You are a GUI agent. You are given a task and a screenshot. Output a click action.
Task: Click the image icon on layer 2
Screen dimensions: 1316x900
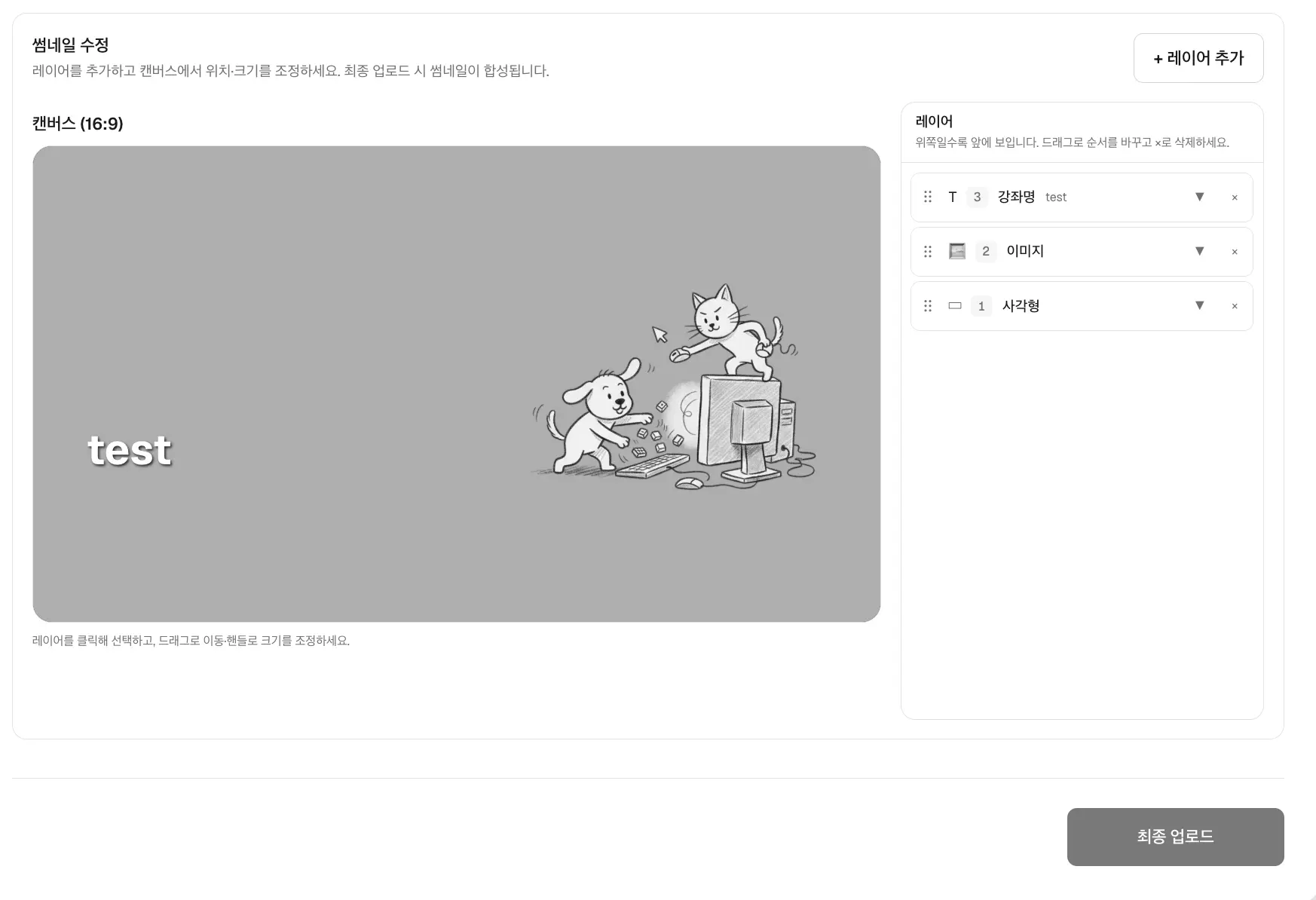click(957, 251)
